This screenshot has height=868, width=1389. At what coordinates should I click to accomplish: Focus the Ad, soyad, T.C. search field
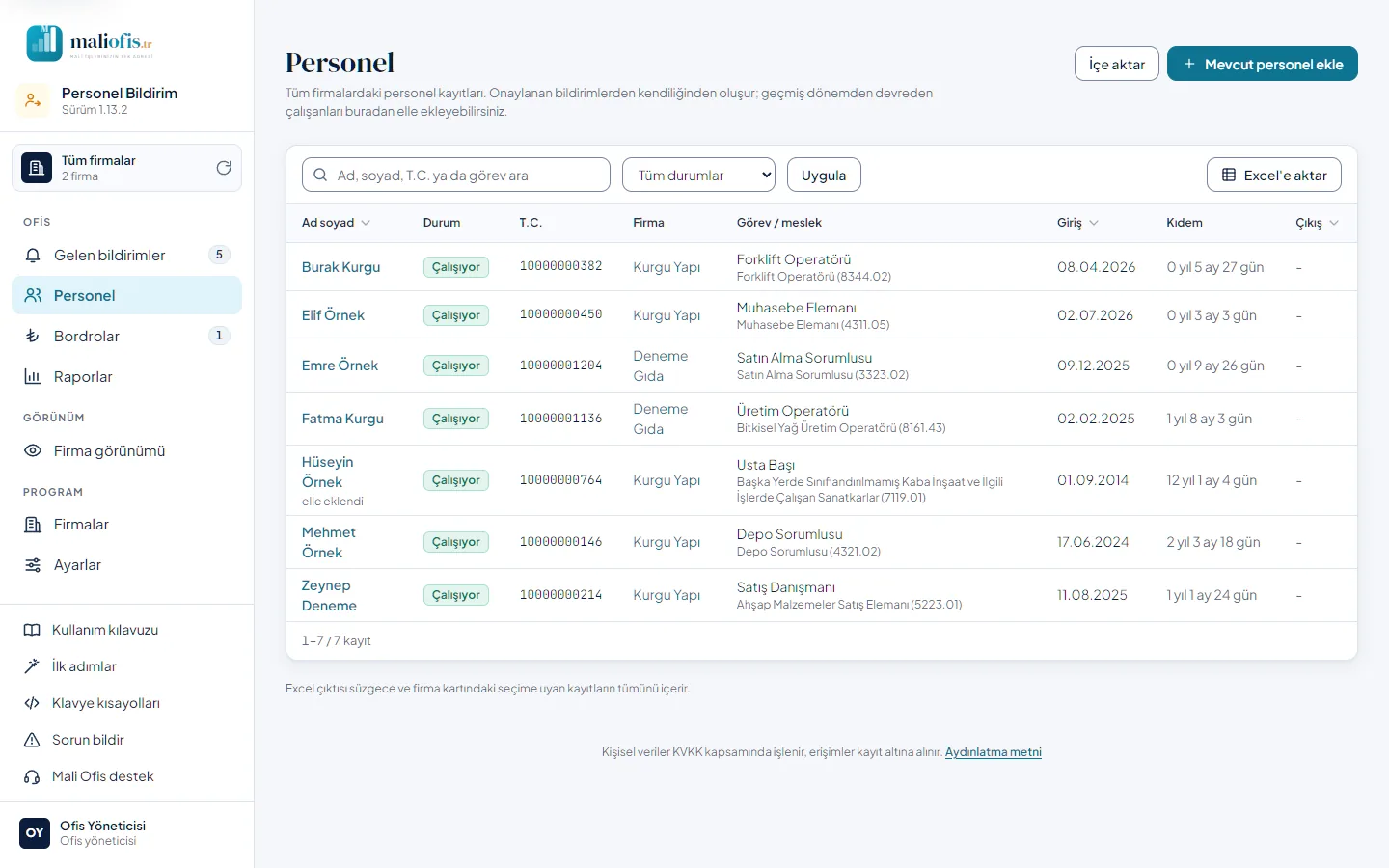pyautogui.click(x=456, y=176)
